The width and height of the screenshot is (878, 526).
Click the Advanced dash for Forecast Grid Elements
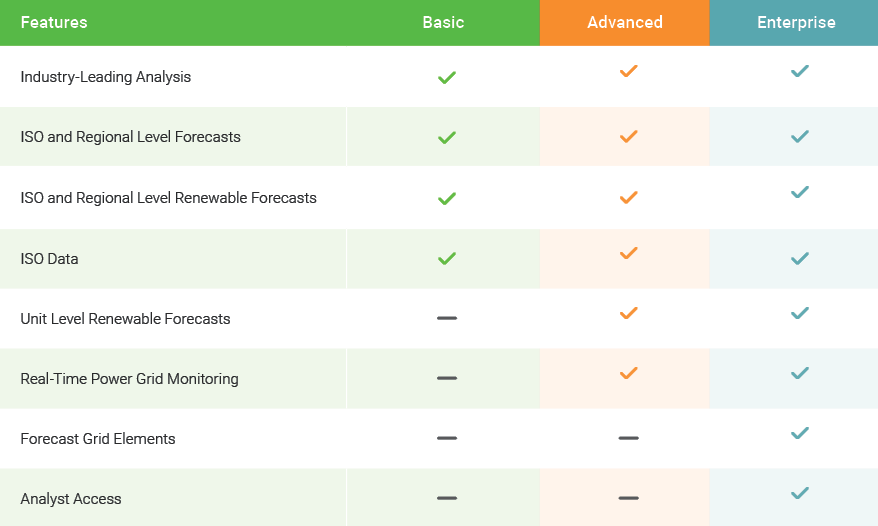[x=628, y=438]
